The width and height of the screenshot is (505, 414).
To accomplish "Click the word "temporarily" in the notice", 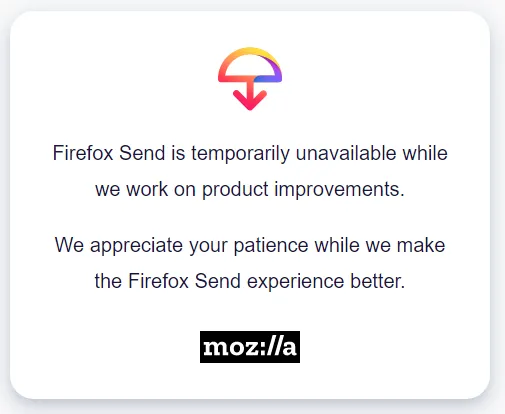I will pyautogui.click(x=240, y=154).
